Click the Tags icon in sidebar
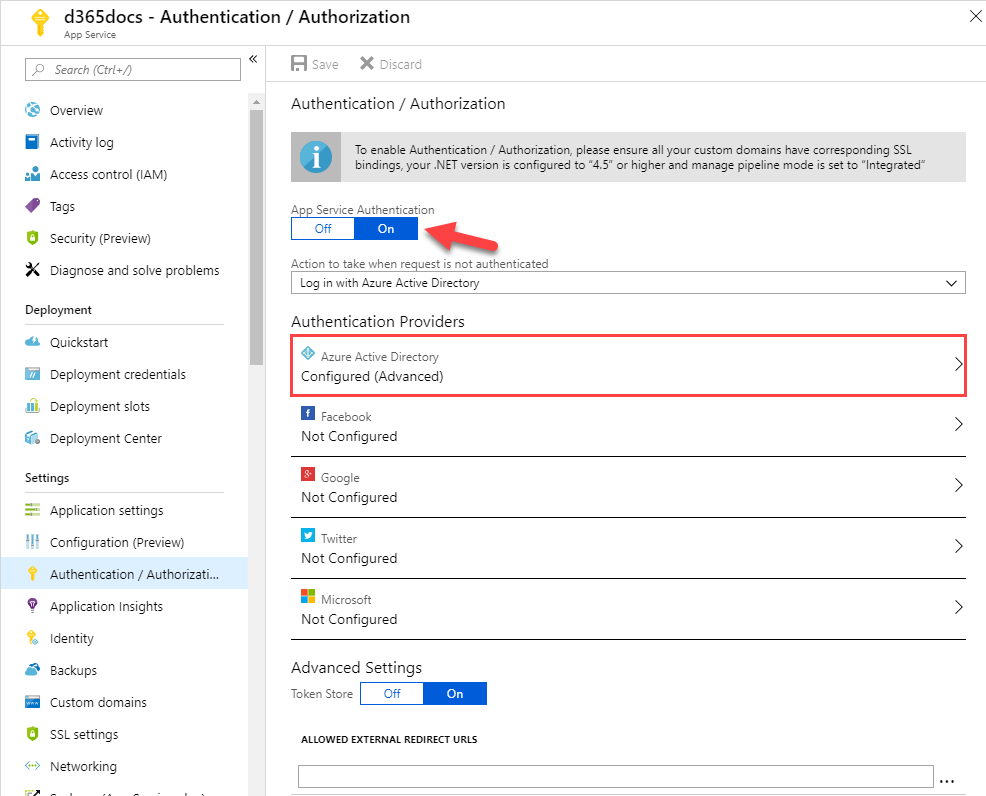This screenshot has height=796, width=986. point(32,206)
